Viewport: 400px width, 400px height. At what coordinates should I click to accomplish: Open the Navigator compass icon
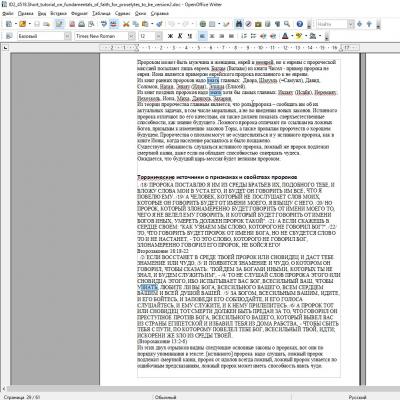(248, 24)
